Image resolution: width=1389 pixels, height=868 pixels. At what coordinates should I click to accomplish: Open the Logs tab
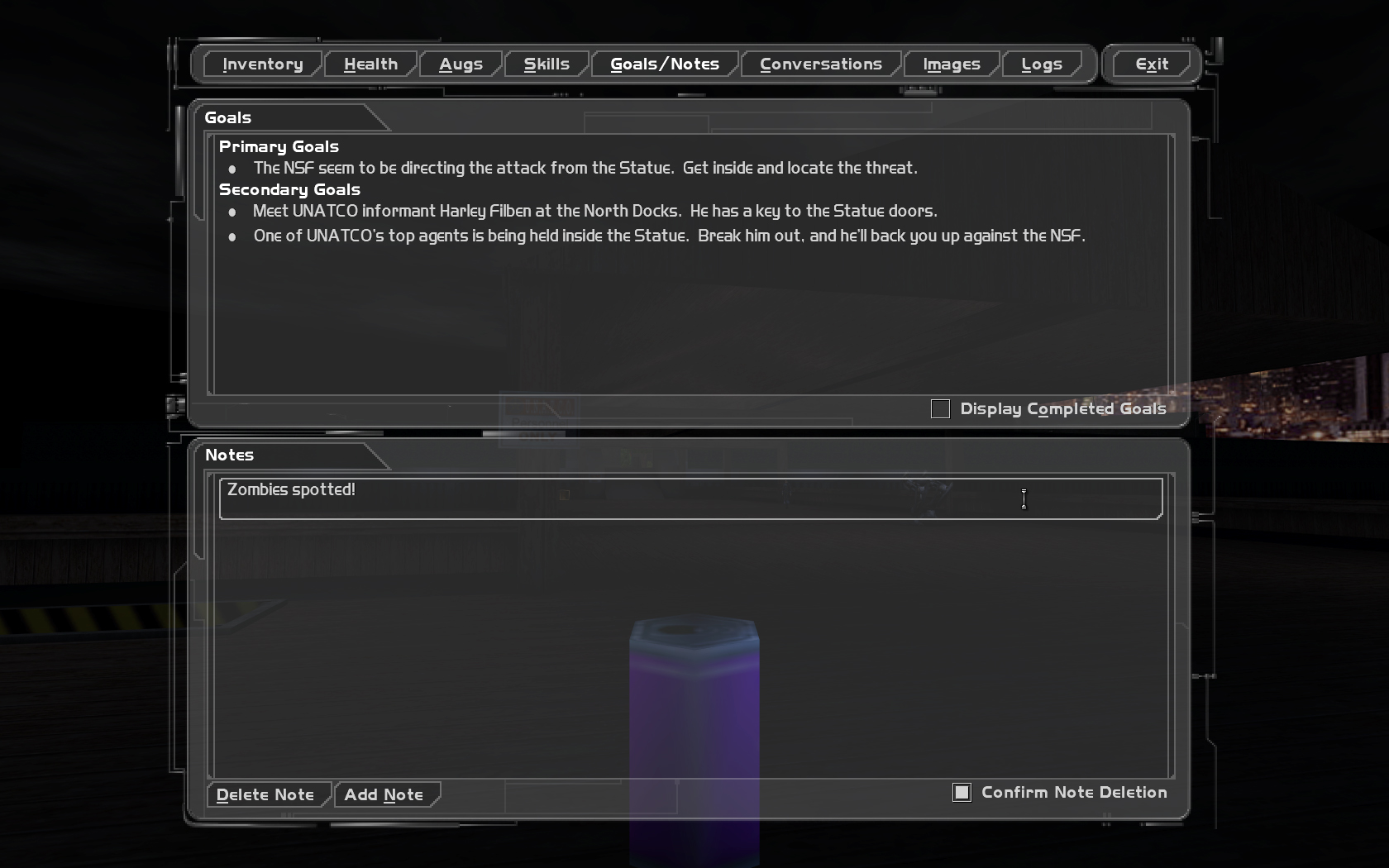[1042, 64]
